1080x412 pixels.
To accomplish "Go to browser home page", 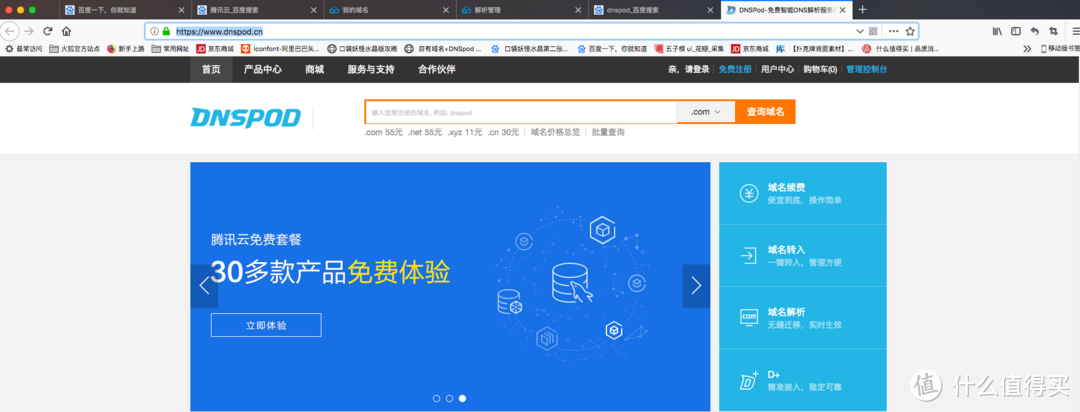I will pyautogui.click(x=66, y=31).
